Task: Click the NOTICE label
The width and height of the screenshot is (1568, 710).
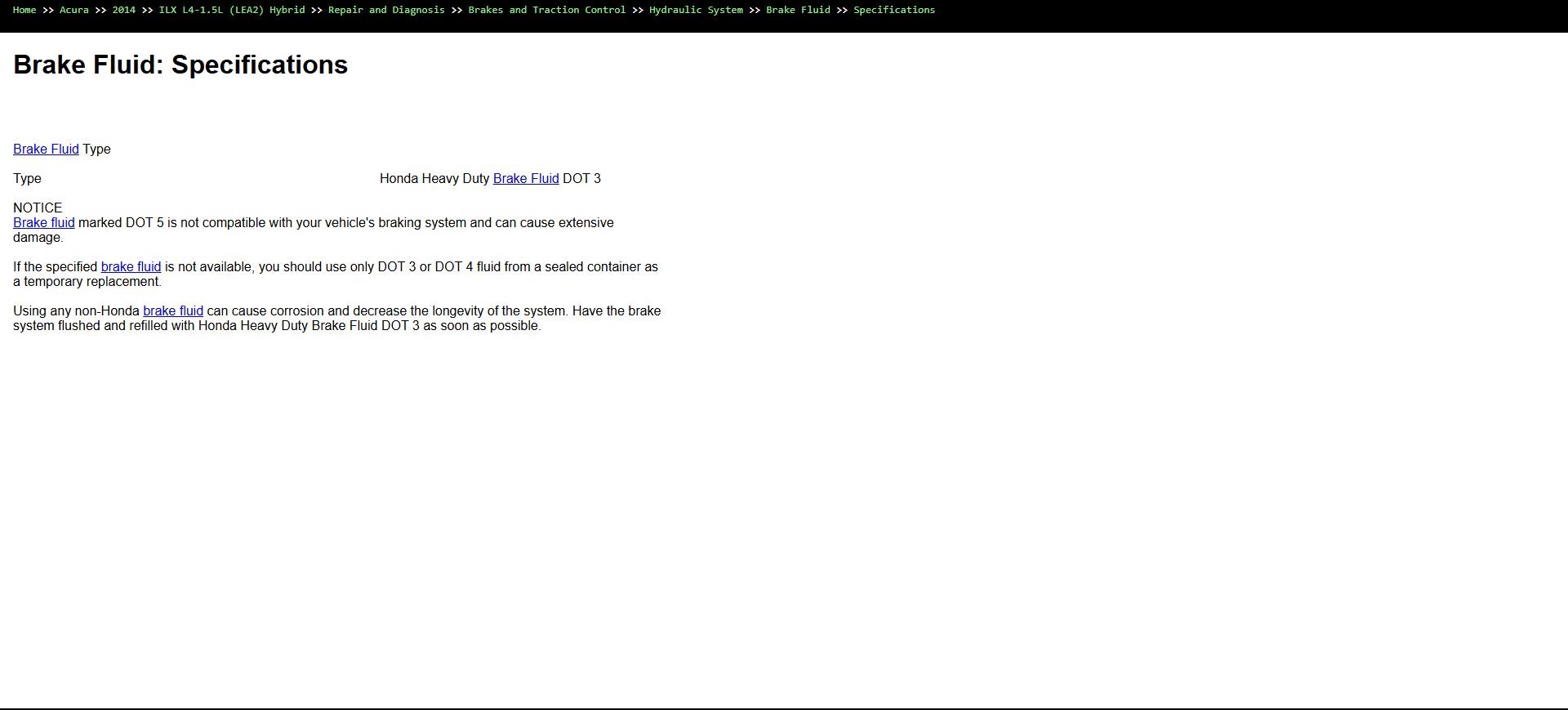Action: pos(38,208)
